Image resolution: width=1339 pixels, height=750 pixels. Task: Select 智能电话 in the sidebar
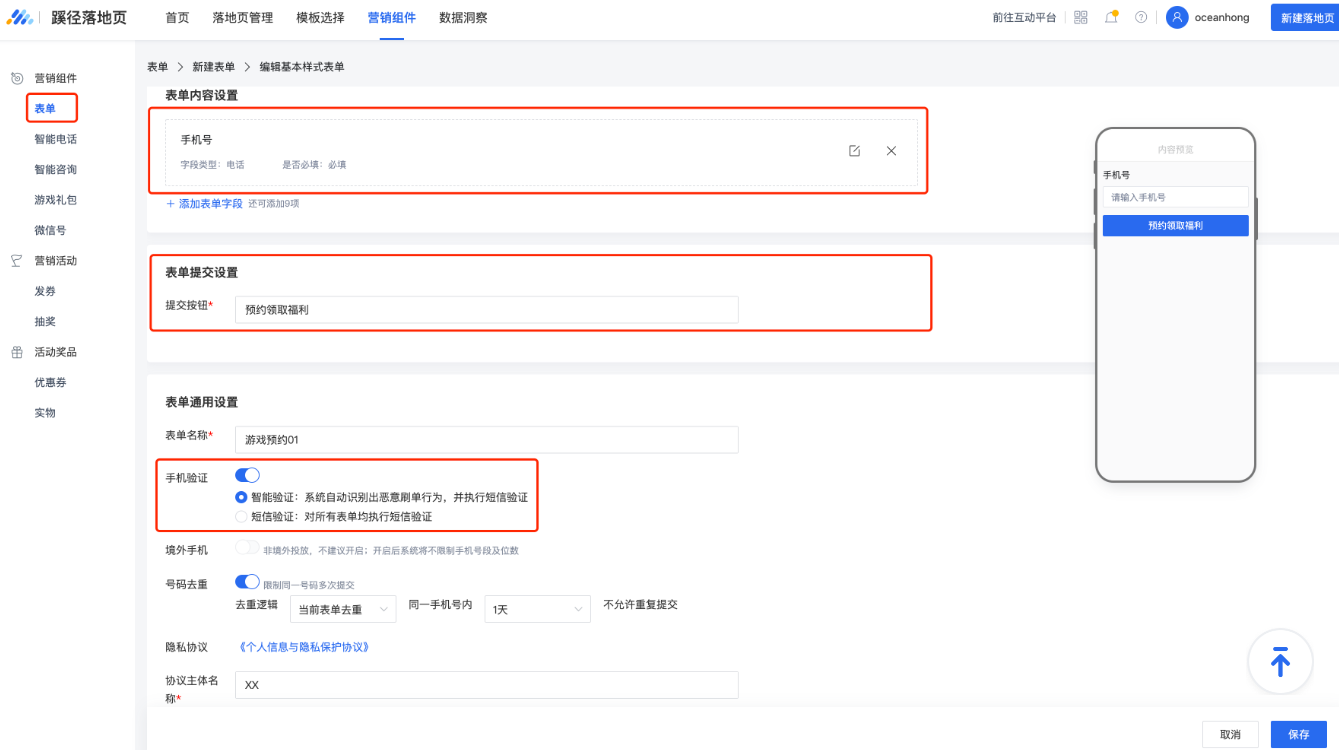pyautogui.click(x=56, y=139)
